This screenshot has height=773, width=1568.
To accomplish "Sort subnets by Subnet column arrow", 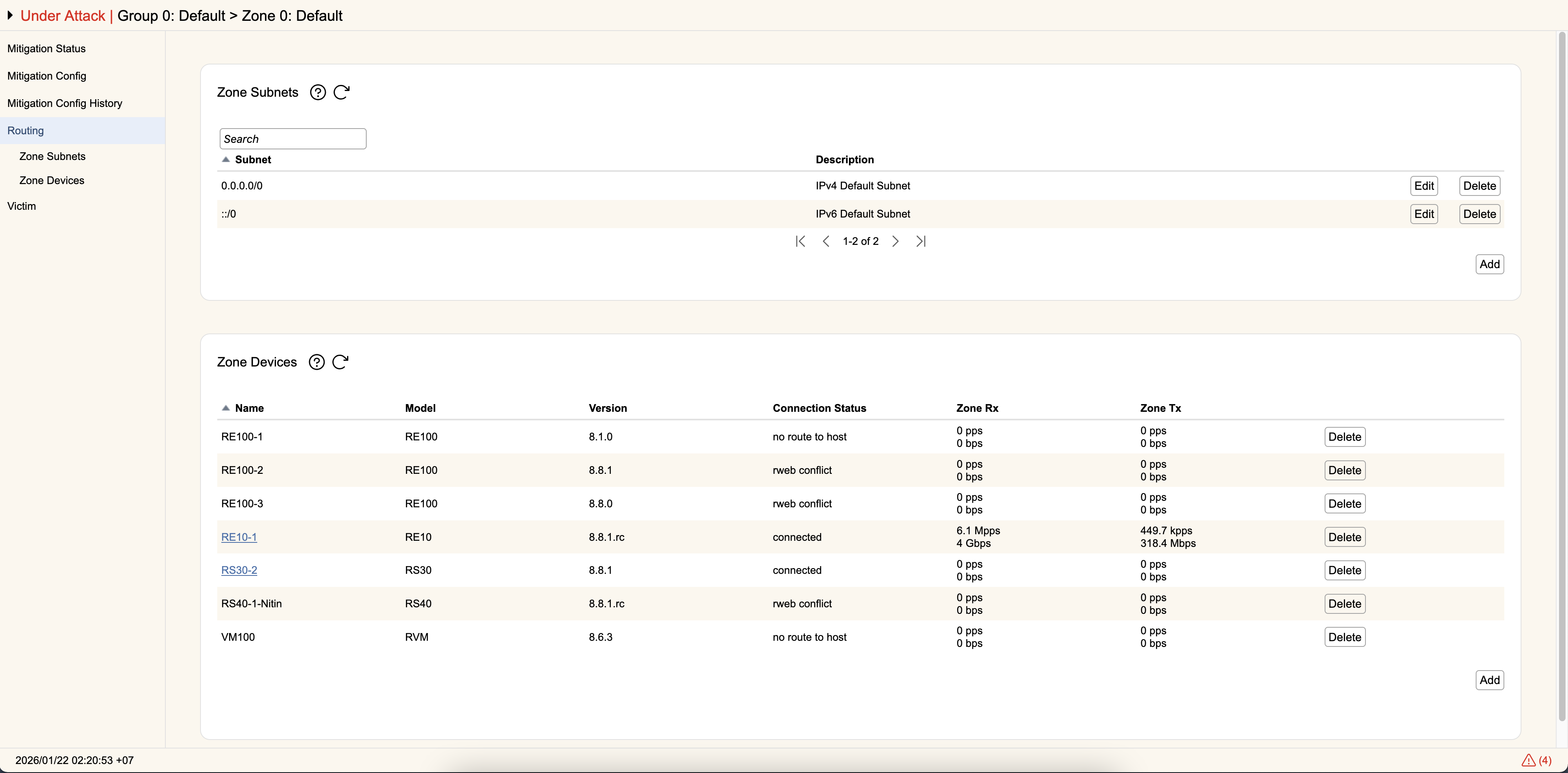I will pyautogui.click(x=226, y=159).
